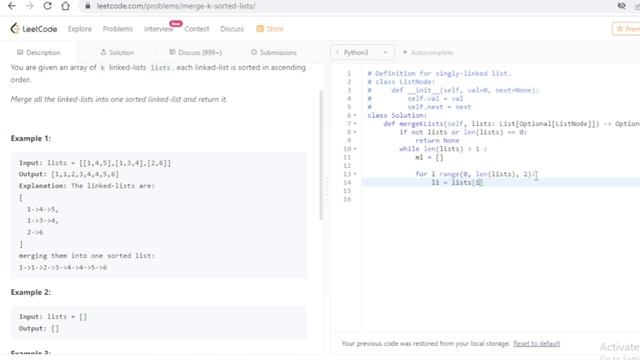
Task: Open the Explore menu item
Action: [x=80, y=29]
